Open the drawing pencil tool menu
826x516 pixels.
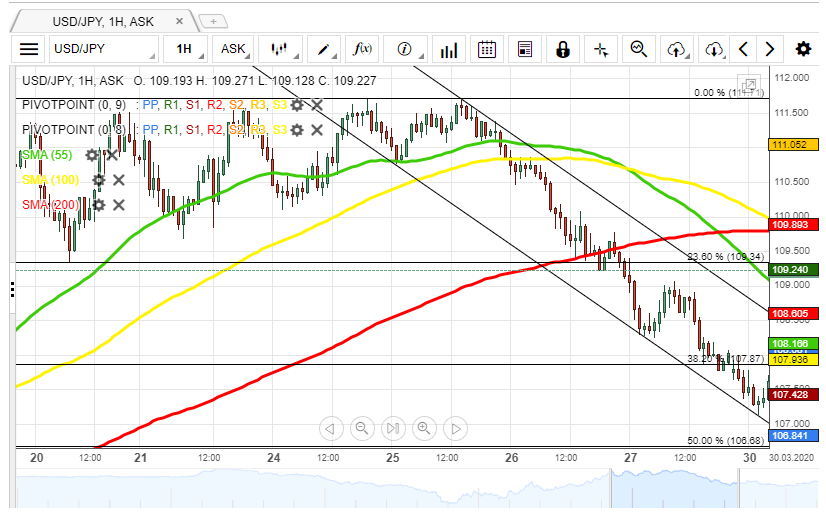tap(324, 49)
